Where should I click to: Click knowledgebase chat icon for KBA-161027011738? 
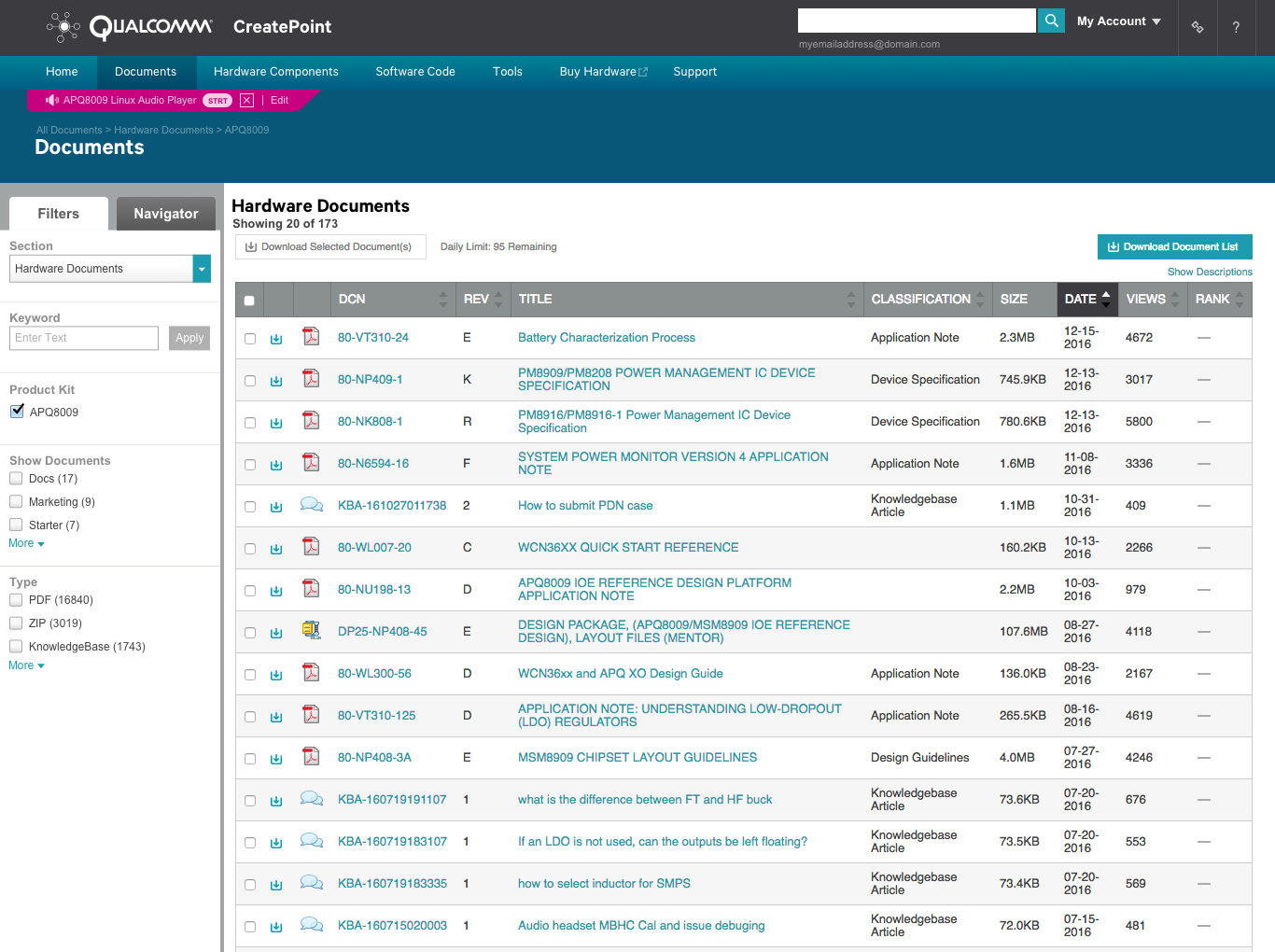pyautogui.click(x=311, y=505)
